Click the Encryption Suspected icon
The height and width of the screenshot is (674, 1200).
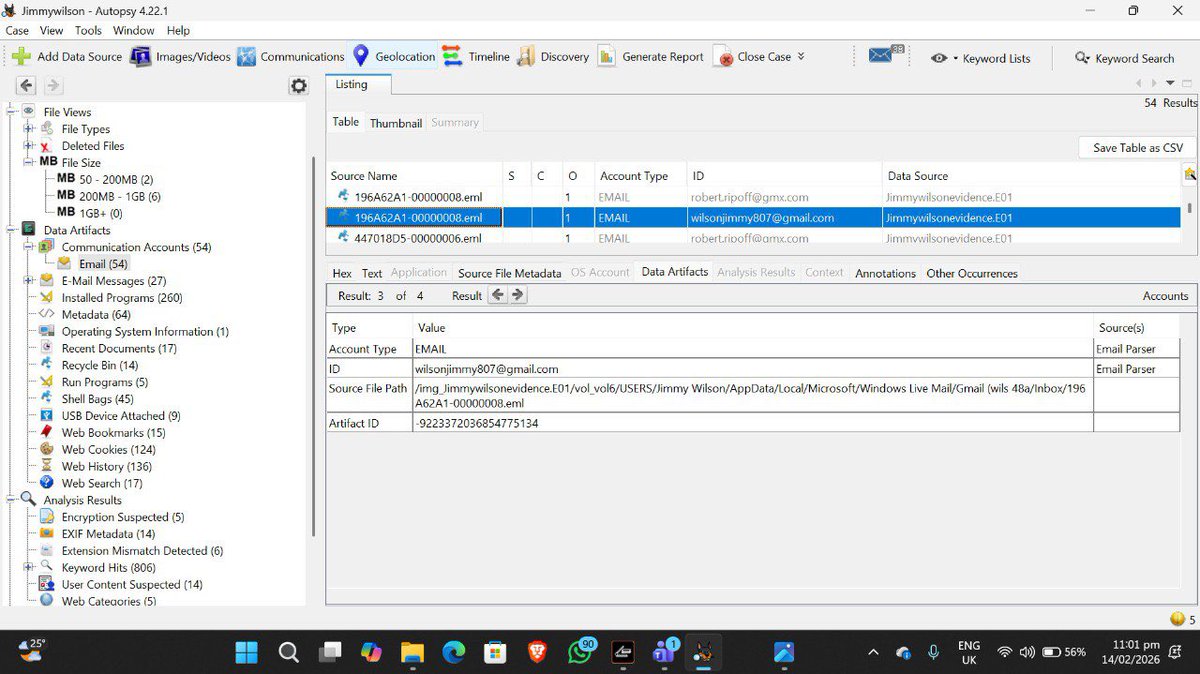(46, 517)
